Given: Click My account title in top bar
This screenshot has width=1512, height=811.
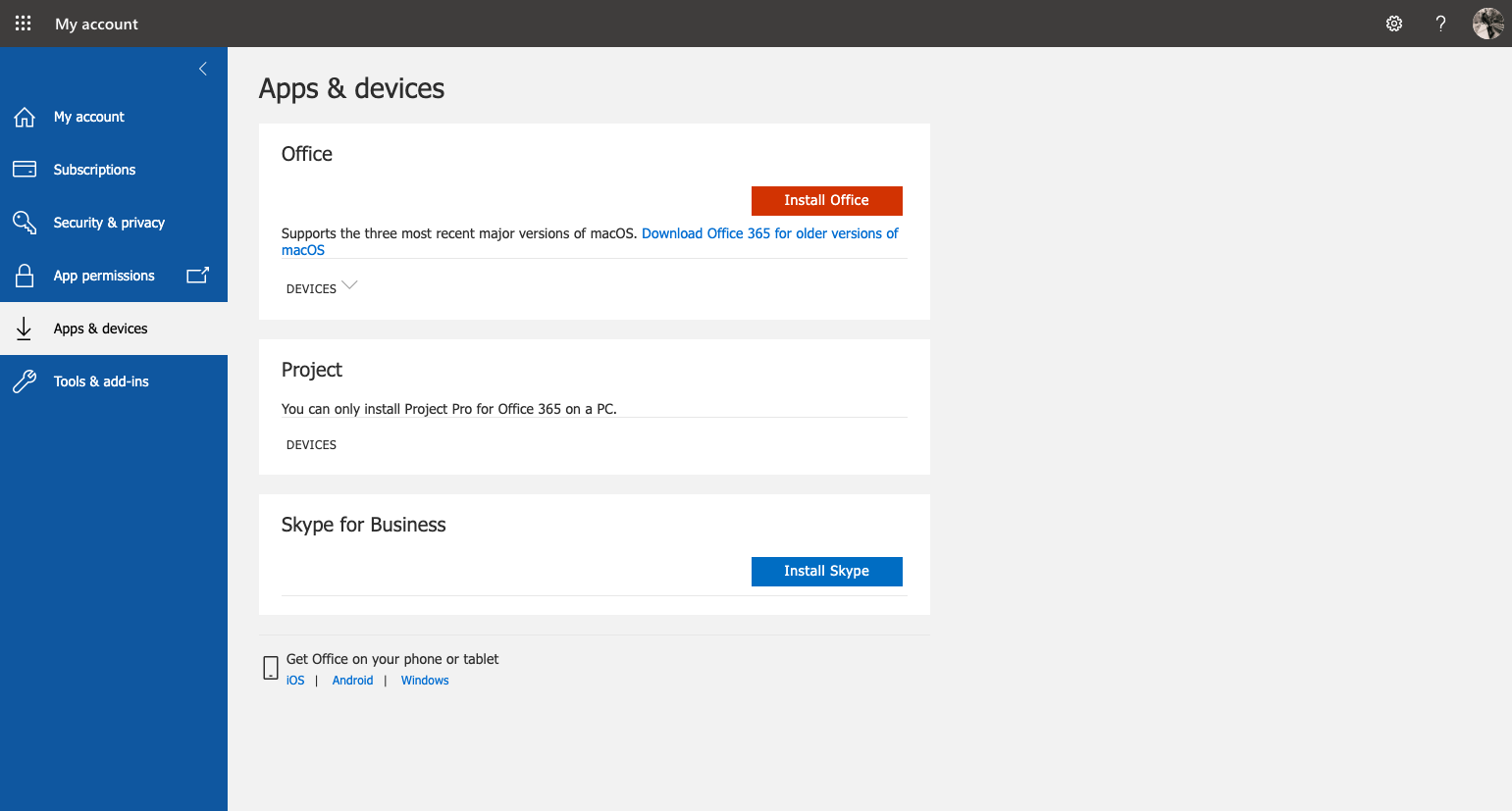Looking at the screenshot, I should tap(96, 24).
